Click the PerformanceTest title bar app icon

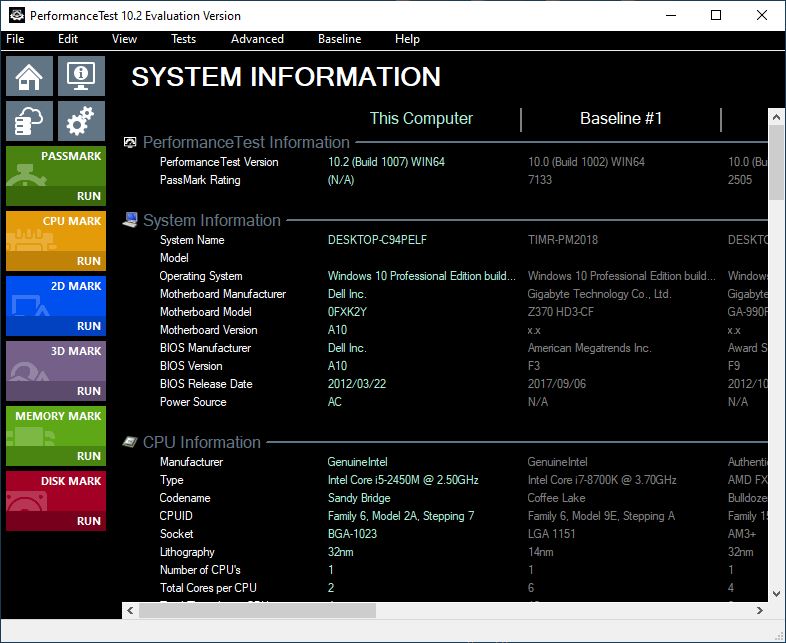(17, 15)
